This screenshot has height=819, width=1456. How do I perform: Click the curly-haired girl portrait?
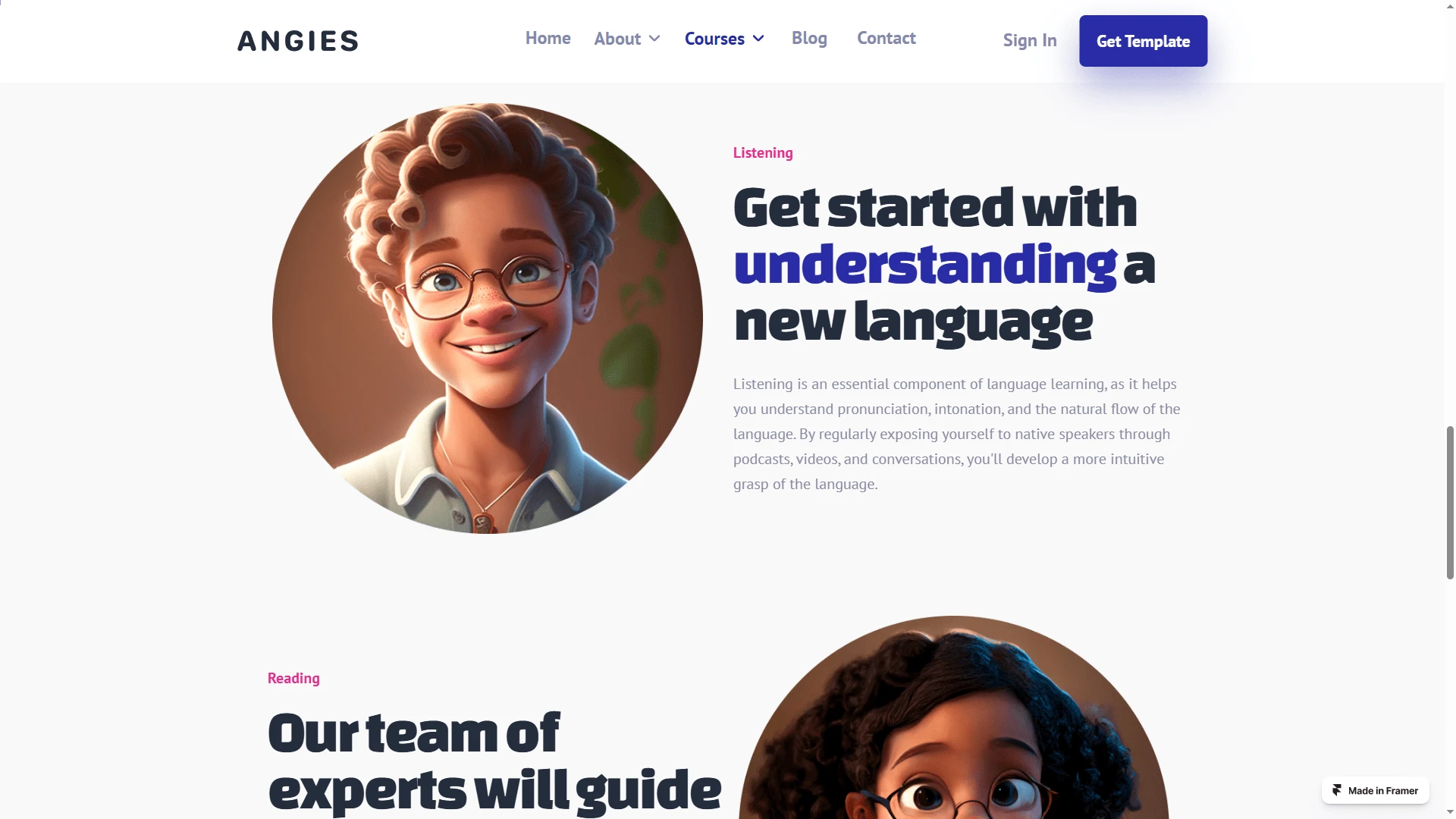pos(954,717)
